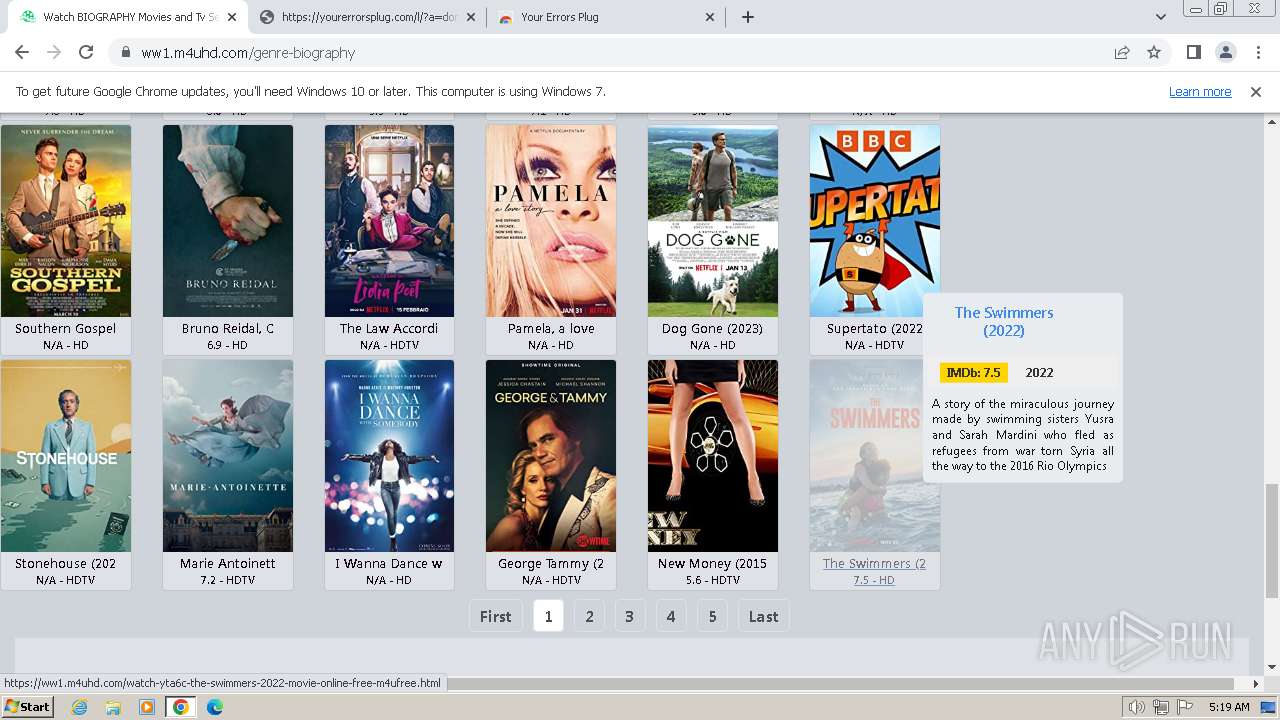
Task: Open The Law According to Lidia Poet poster
Action: pyautogui.click(x=389, y=221)
